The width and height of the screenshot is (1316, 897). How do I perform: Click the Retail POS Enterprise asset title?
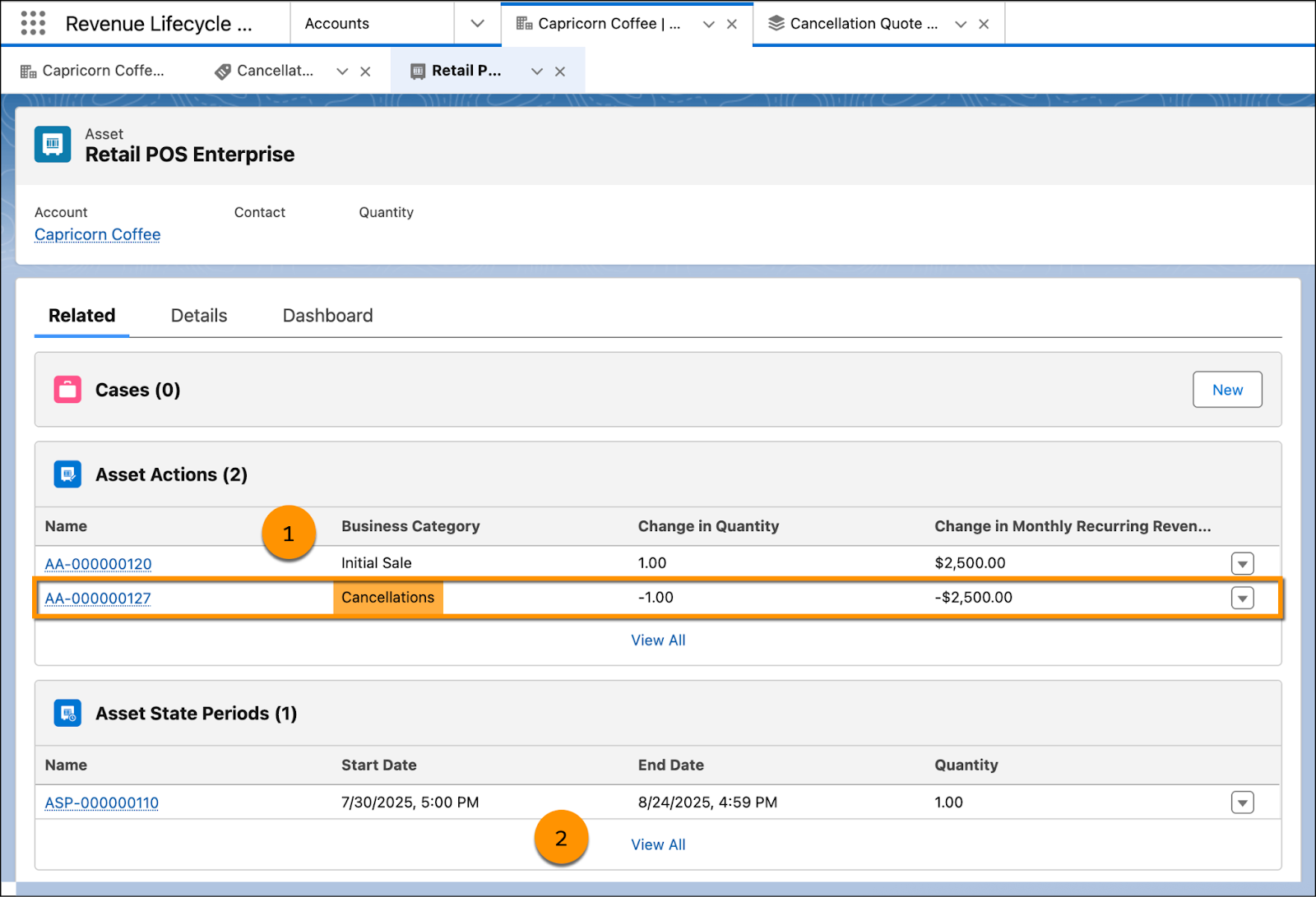point(189,155)
